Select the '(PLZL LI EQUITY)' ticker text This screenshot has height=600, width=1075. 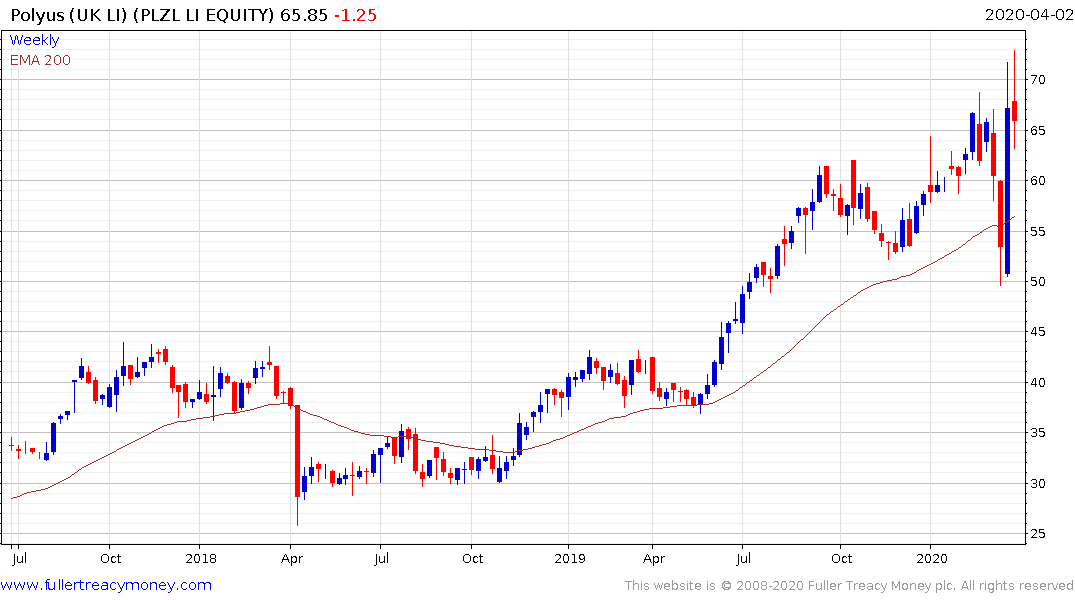204,15
